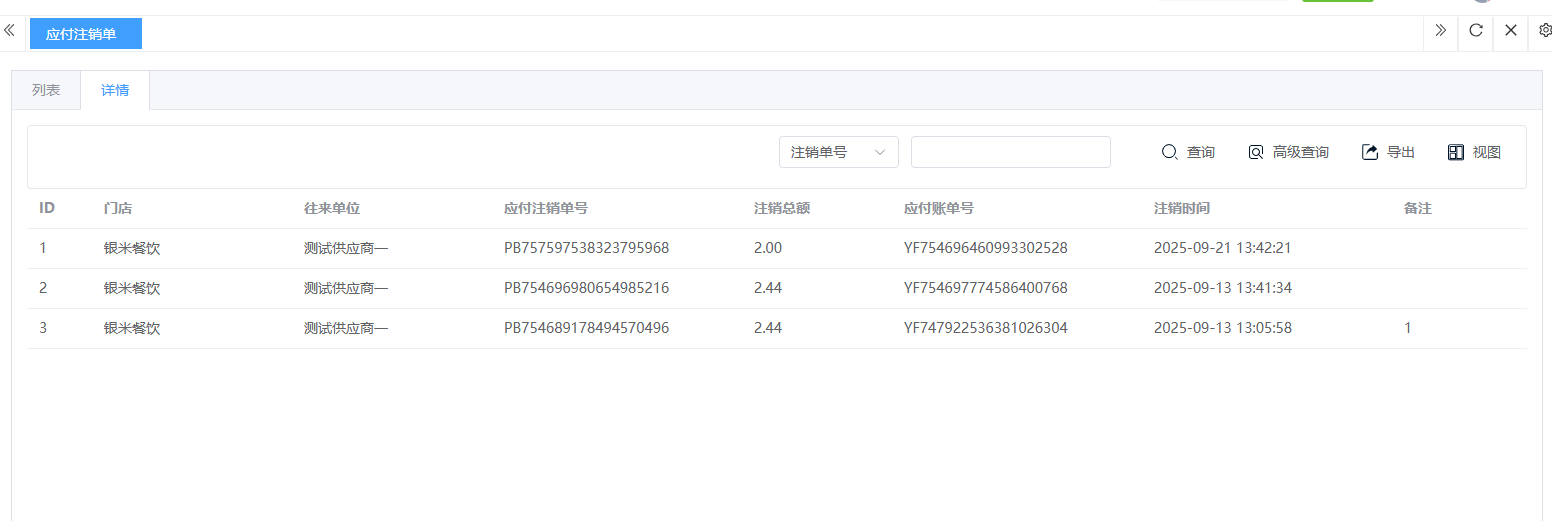Open the view layout icon

pyautogui.click(x=1456, y=152)
